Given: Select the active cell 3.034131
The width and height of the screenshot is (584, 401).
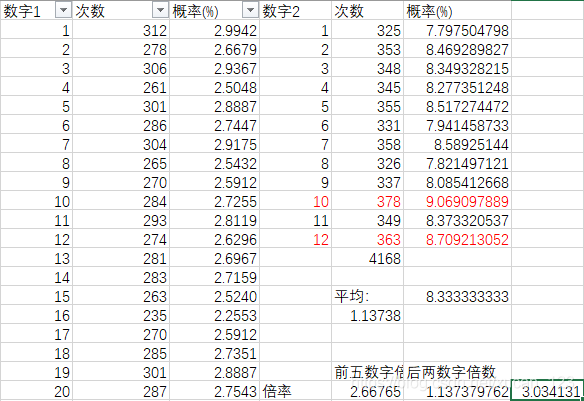Looking at the screenshot, I should point(548,391).
